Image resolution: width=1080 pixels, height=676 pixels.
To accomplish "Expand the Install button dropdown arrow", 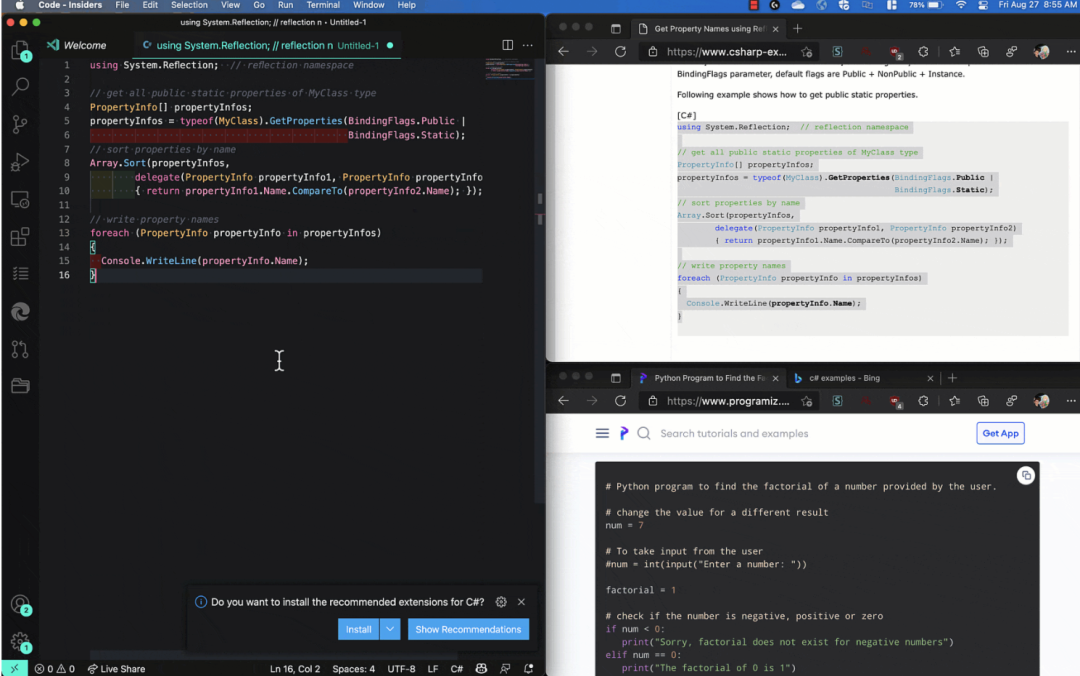I will (391, 629).
